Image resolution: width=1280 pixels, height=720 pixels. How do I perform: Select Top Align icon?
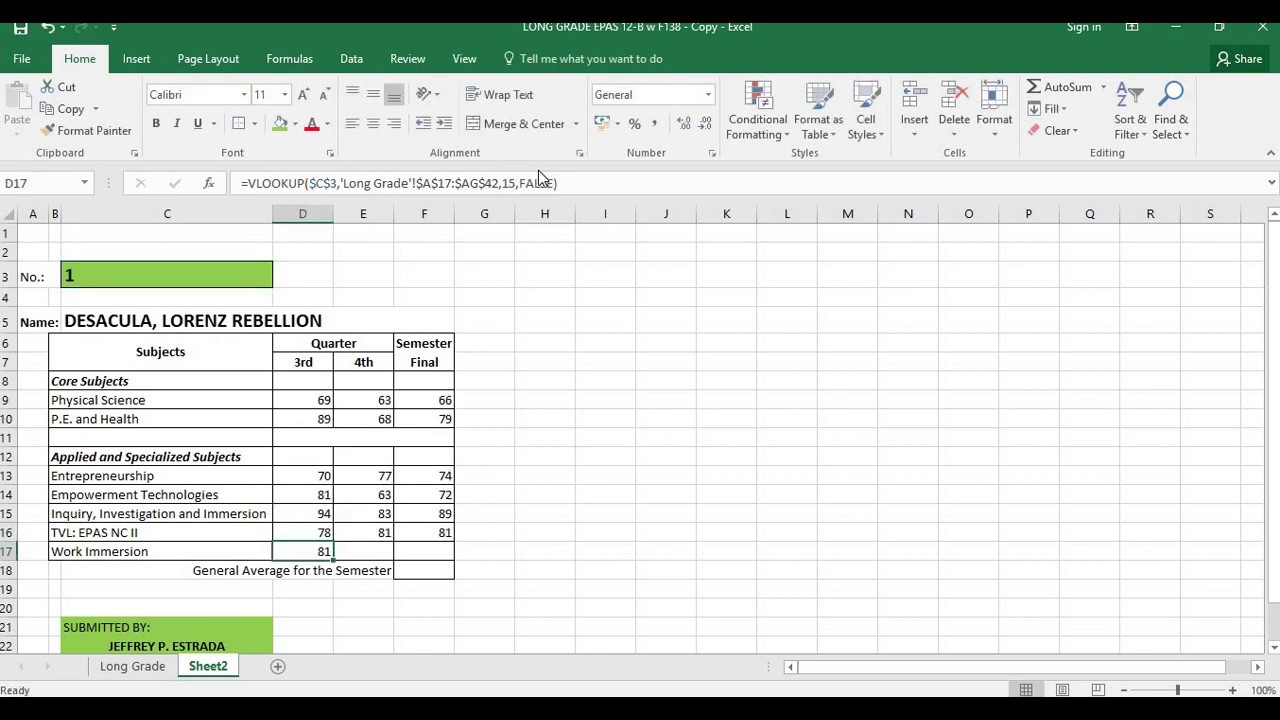point(352,94)
